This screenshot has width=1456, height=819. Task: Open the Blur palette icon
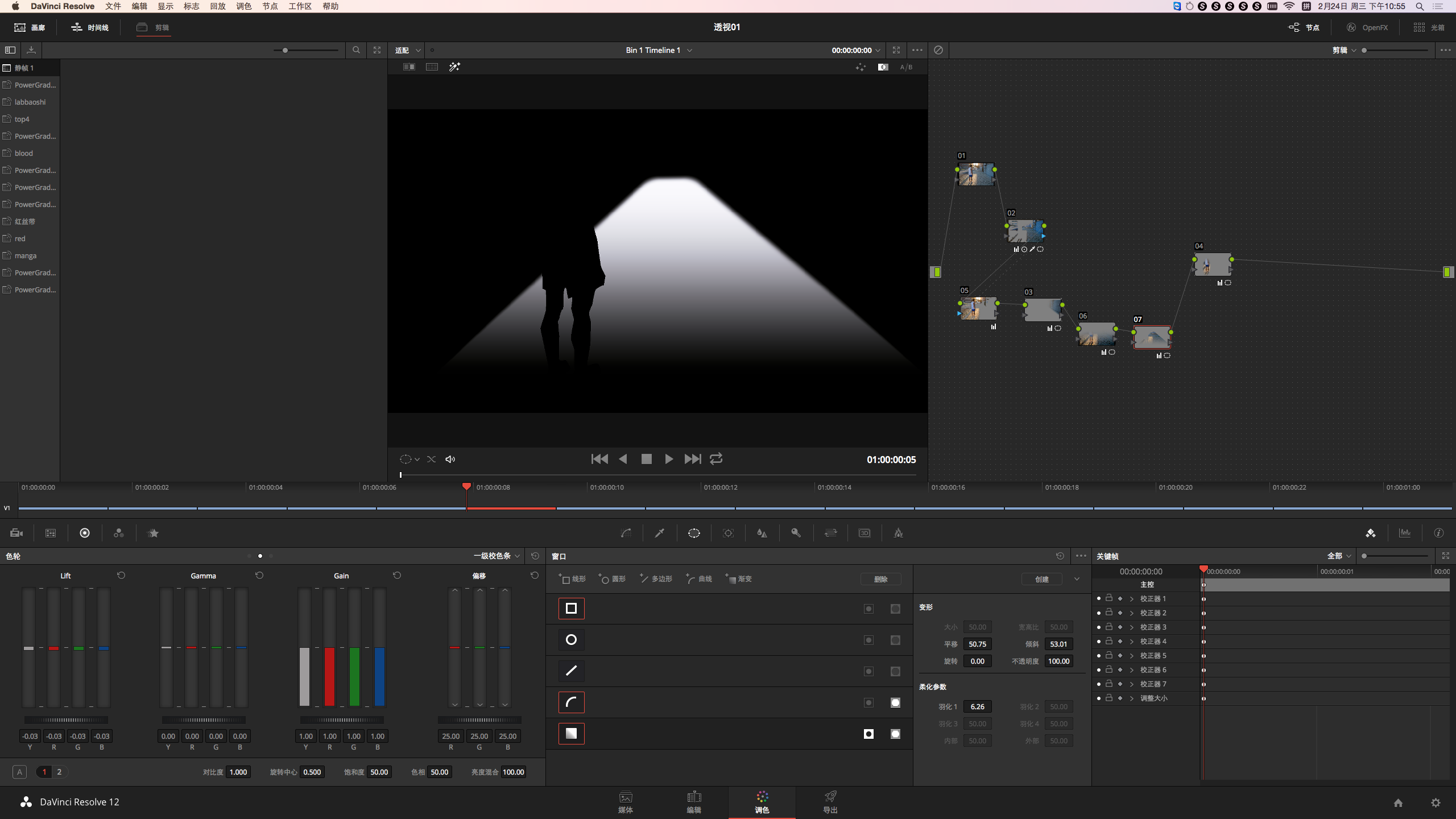click(762, 533)
